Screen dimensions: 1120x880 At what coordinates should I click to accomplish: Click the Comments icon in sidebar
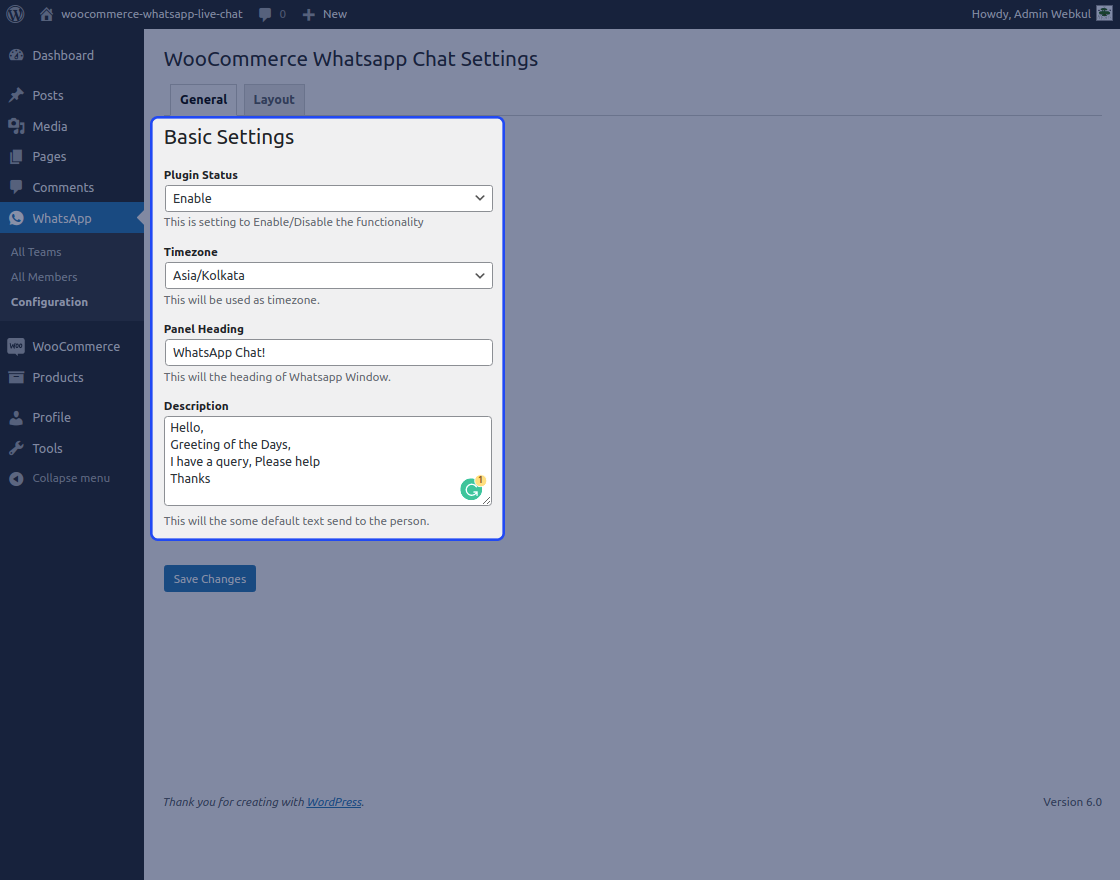tap(16, 187)
